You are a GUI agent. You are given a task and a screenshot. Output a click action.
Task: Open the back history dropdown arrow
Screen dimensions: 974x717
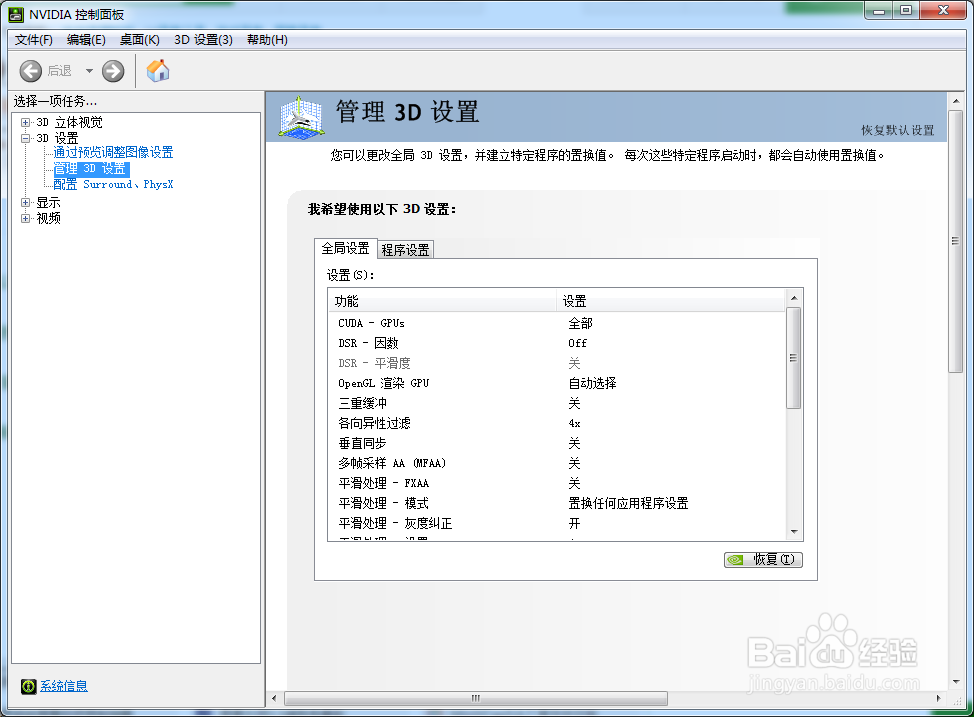(89, 71)
